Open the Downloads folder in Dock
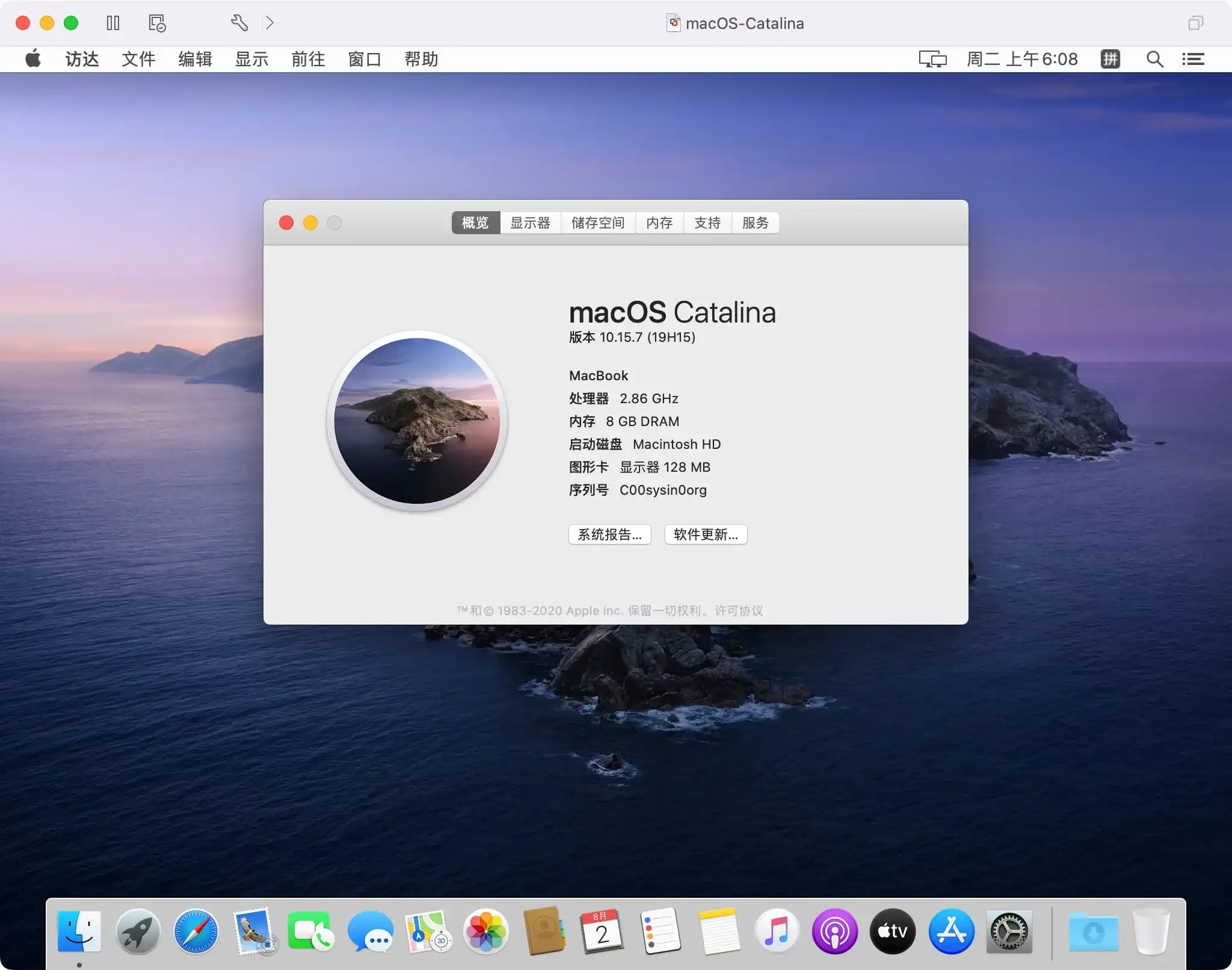 [1094, 931]
